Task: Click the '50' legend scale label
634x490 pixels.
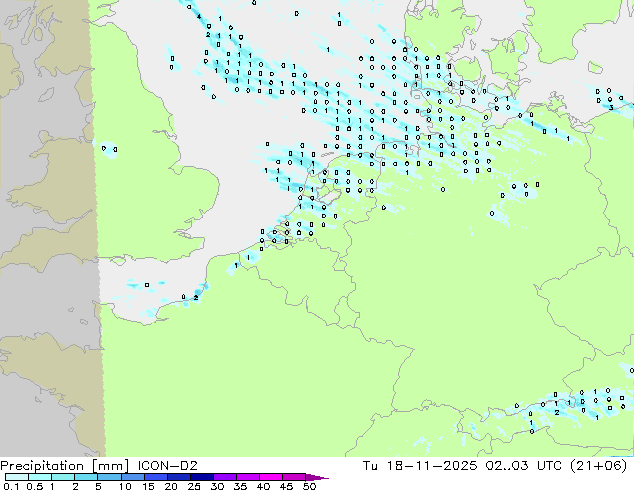Action: click(310, 486)
